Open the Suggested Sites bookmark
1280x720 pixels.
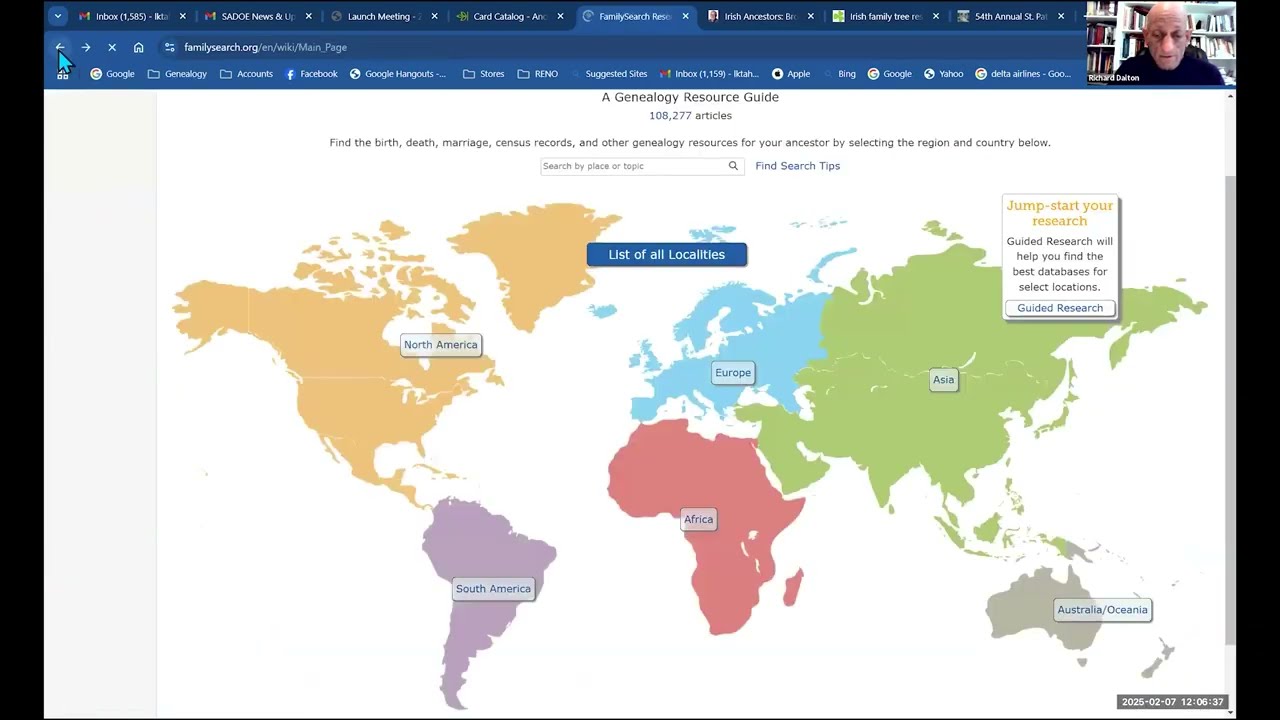609,74
